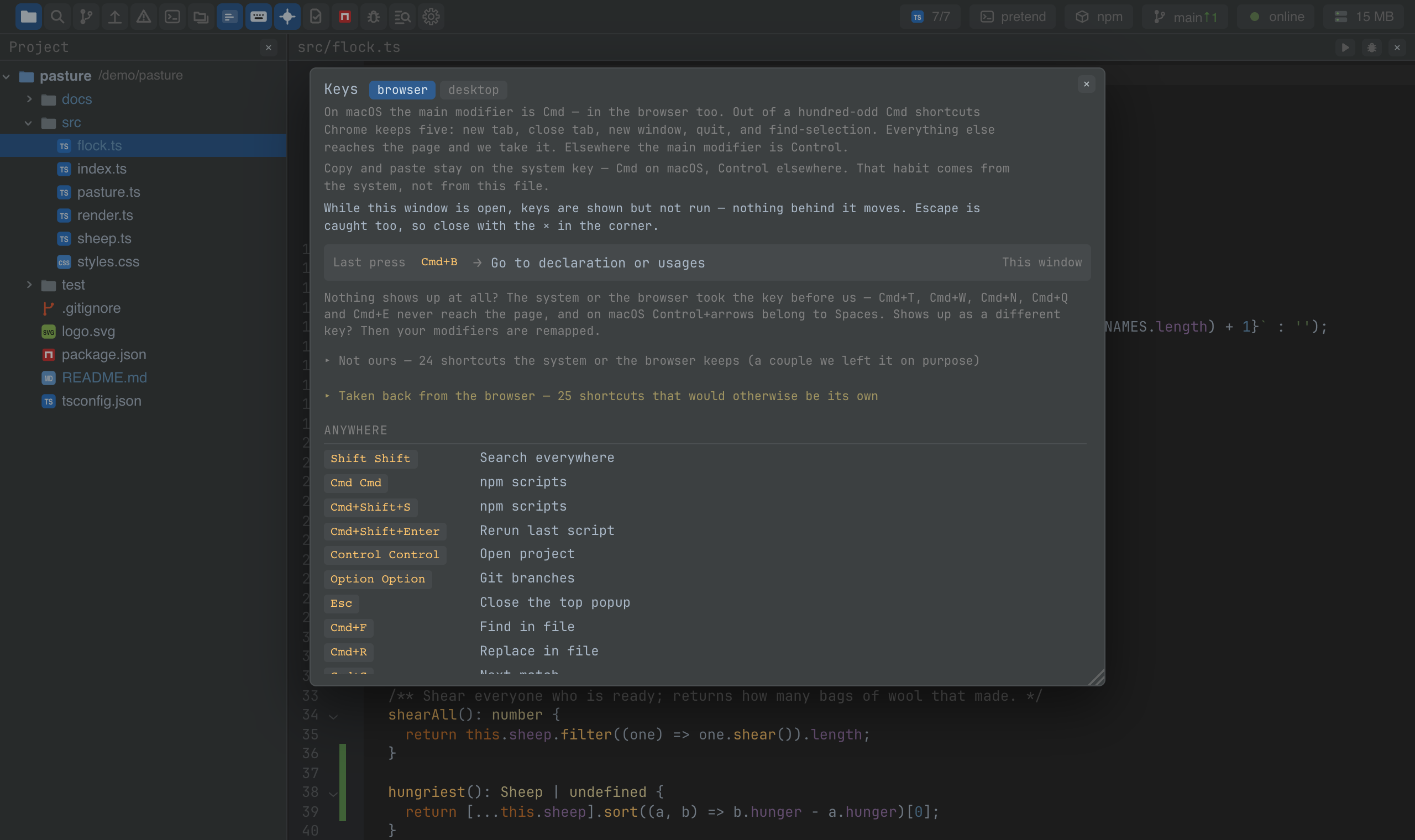
Task: Open the terminal prompt toolbar icon
Action: 172,17
